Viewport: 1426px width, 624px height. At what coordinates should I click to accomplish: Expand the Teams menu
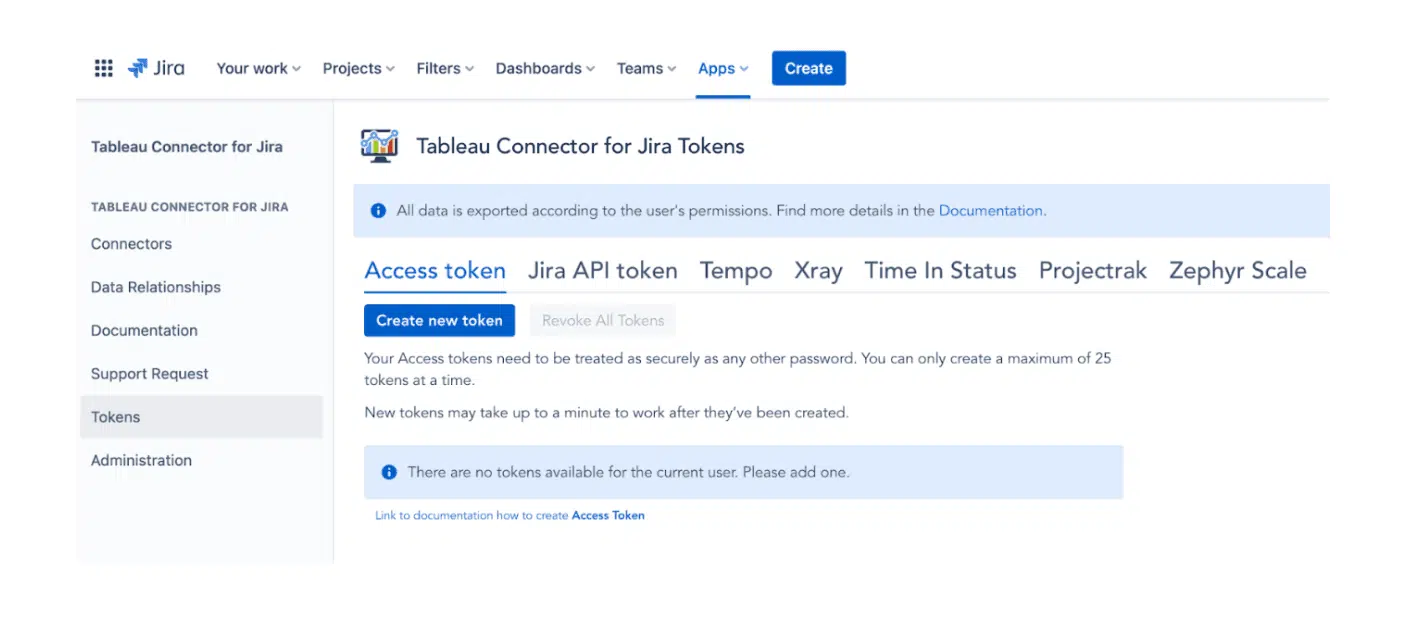(x=646, y=68)
